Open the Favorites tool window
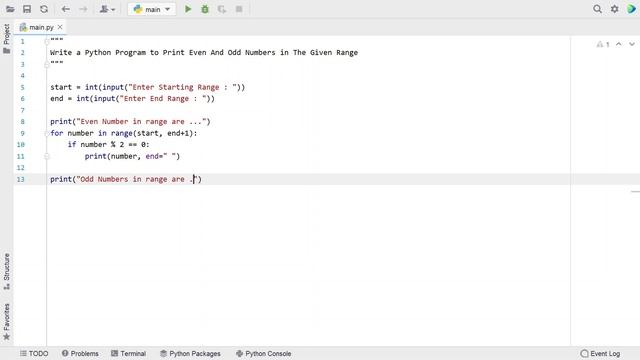The width and height of the screenshot is (640, 360). click(x=7, y=322)
